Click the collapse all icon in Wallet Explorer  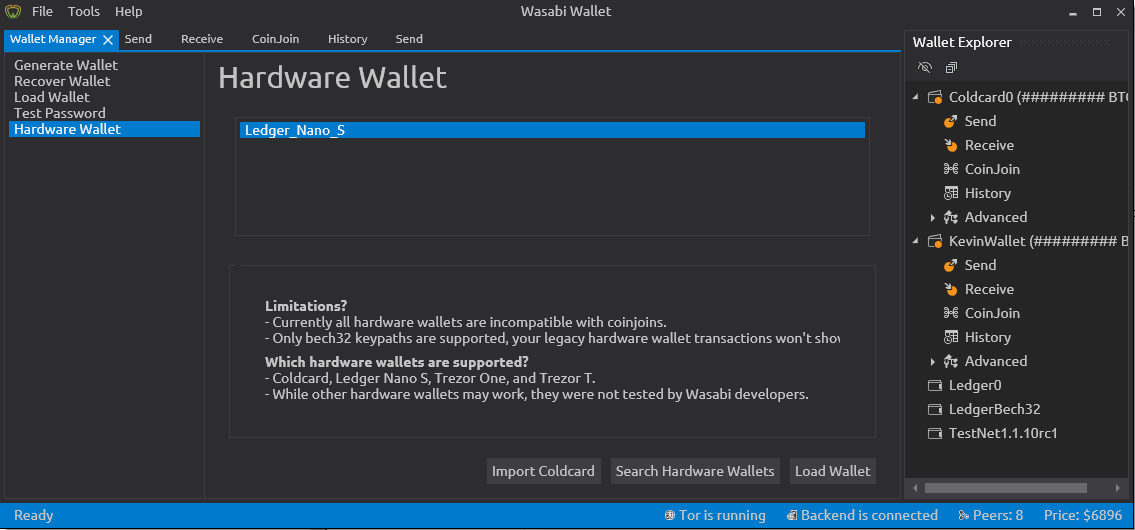pyautogui.click(x=951, y=67)
